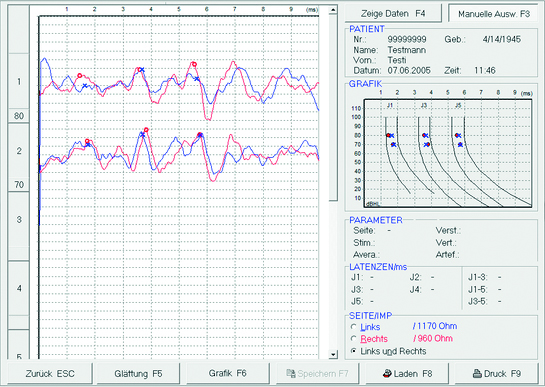
Task: Select the Links radio button
Action: 354,327
